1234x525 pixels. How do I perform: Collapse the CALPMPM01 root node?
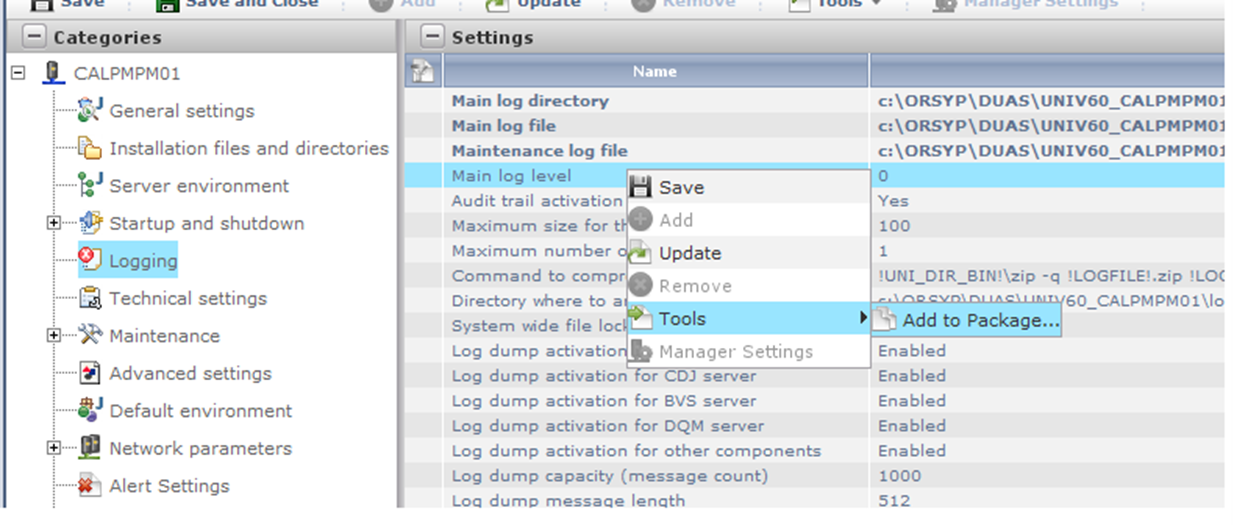coord(18,73)
